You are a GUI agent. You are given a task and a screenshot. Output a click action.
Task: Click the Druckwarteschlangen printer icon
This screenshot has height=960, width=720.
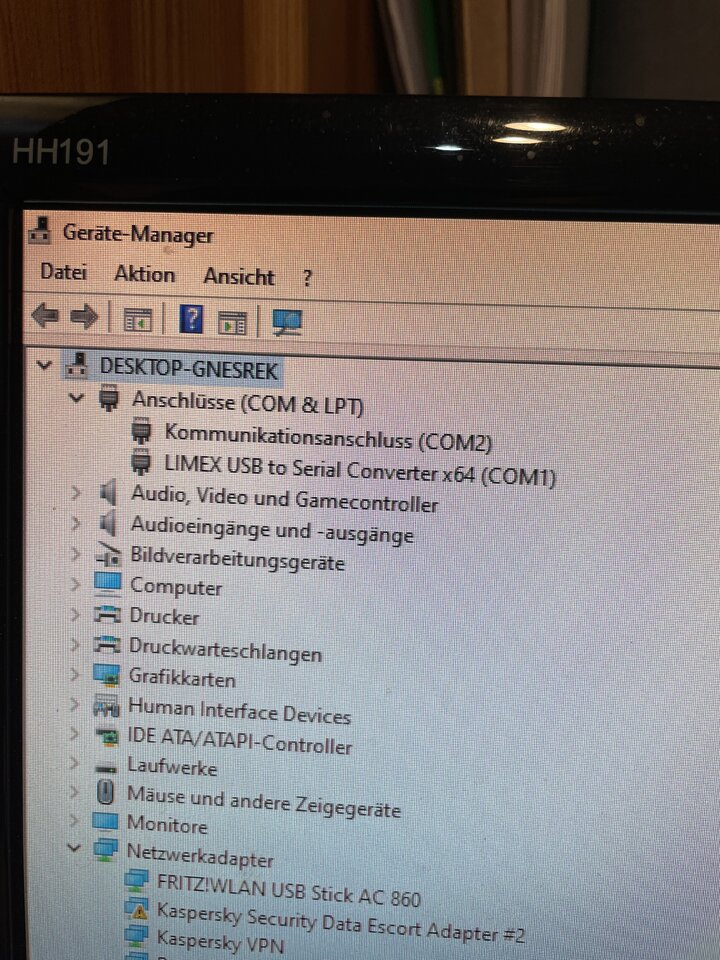pos(107,643)
